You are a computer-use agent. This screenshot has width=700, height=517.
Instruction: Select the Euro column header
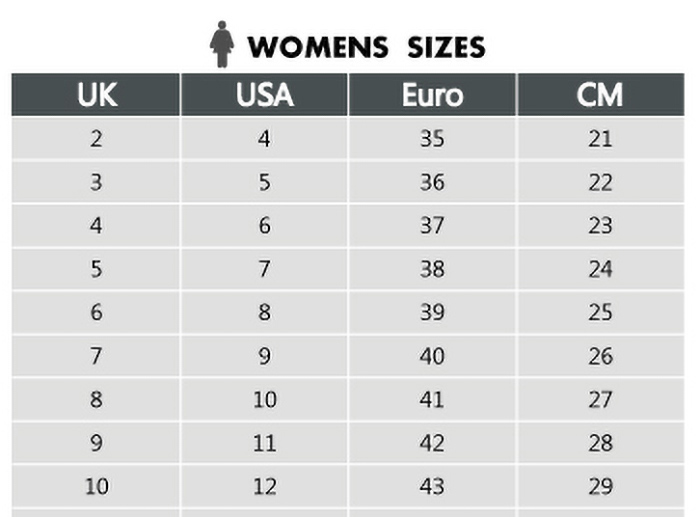point(432,95)
